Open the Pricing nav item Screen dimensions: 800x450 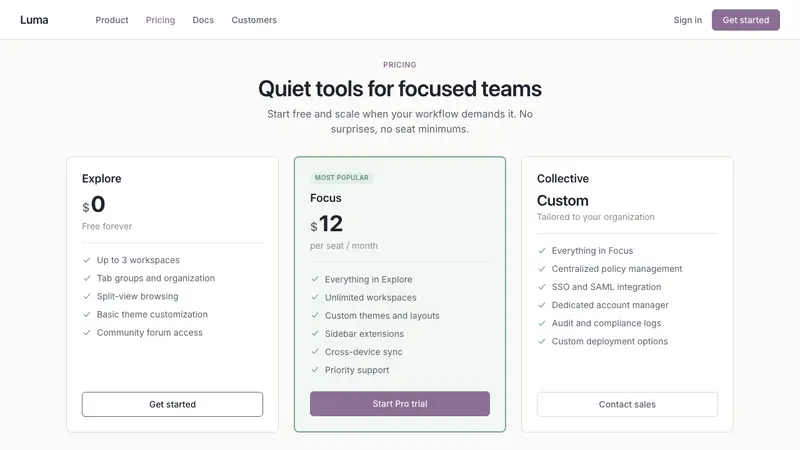tap(160, 20)
